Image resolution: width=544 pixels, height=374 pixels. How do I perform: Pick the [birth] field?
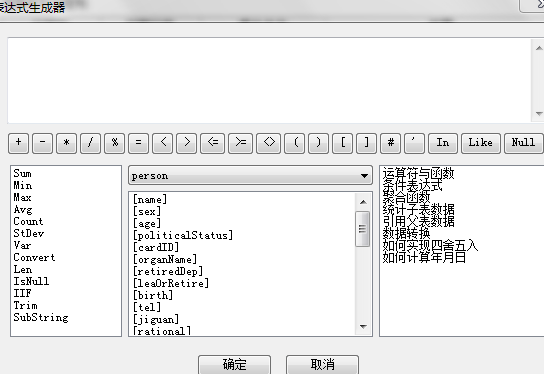[153, 295]
